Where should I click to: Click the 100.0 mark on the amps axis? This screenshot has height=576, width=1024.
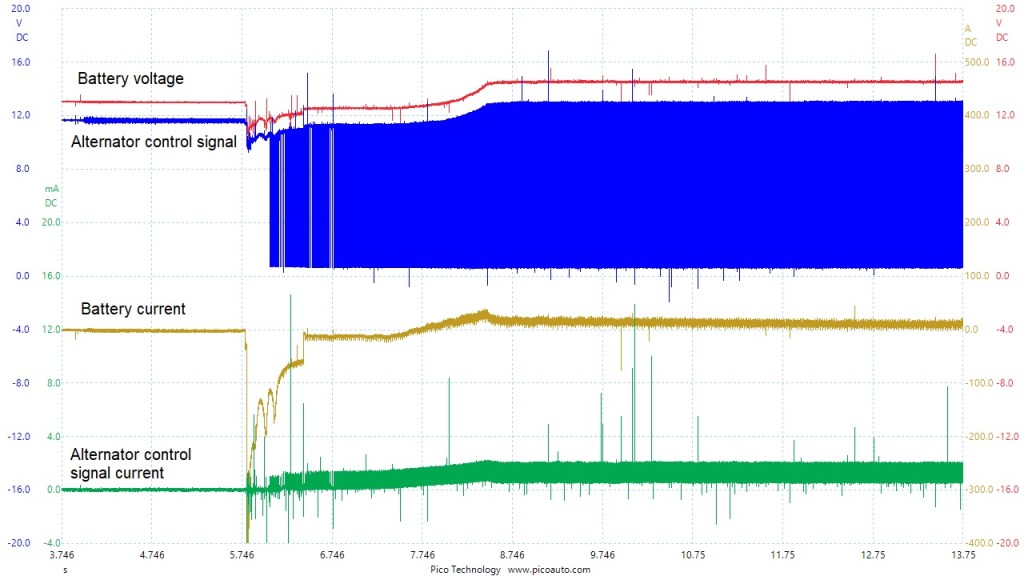[x=975, y=276]
